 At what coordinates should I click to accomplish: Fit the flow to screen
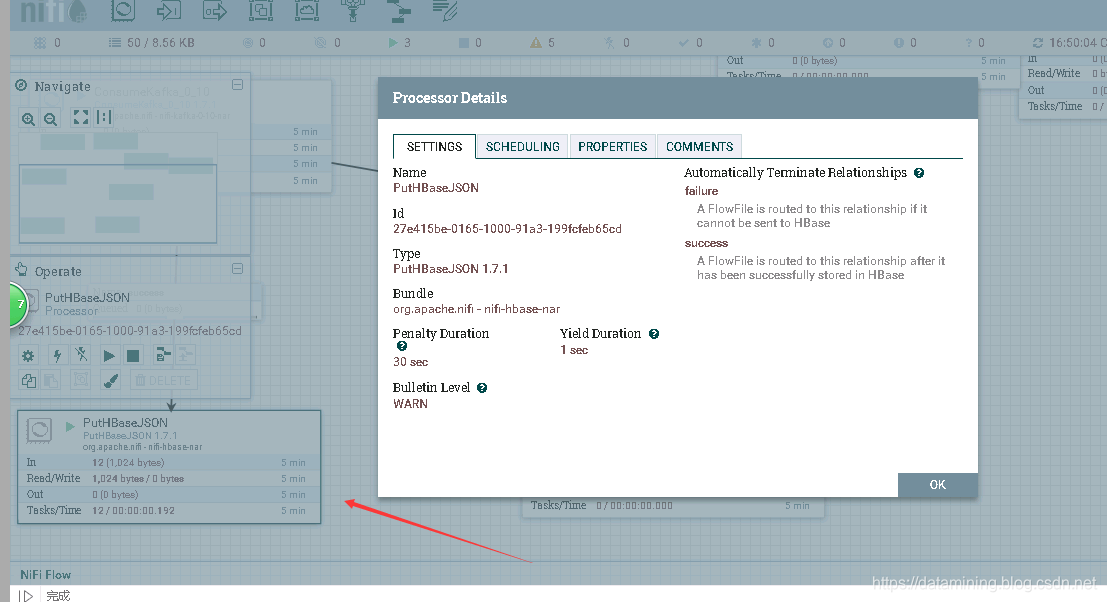tap(81, 117)
